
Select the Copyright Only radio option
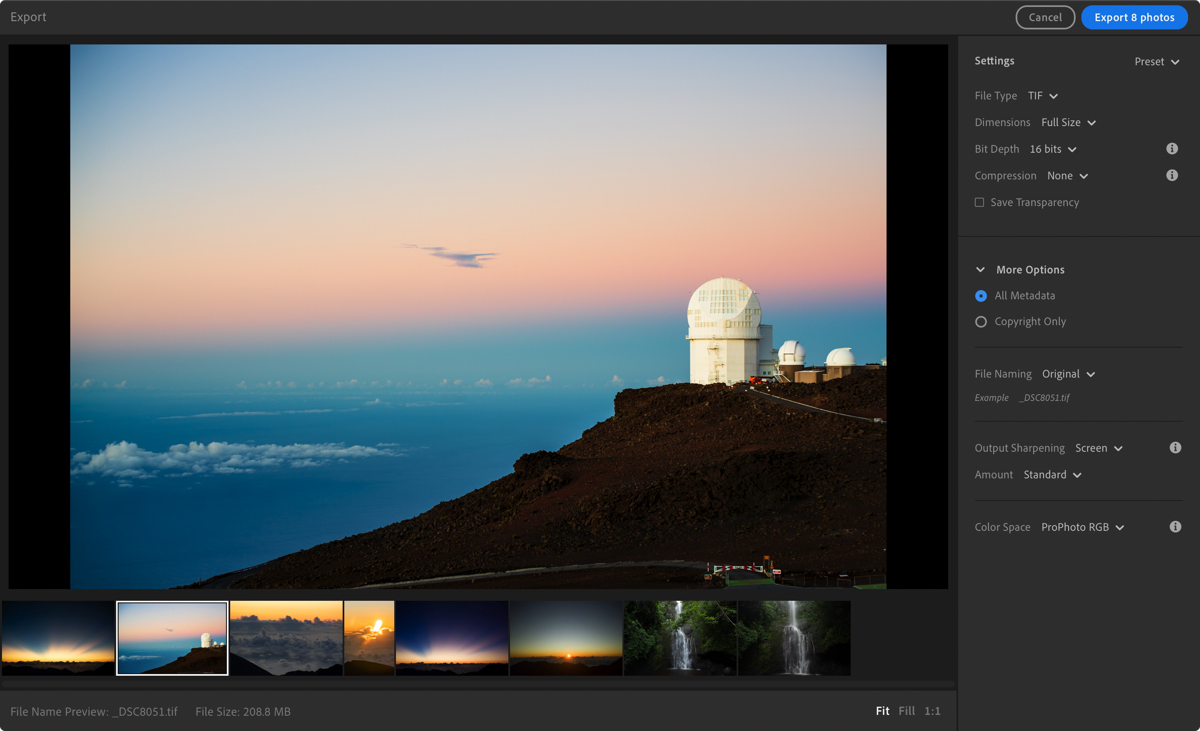pos(981,322)
